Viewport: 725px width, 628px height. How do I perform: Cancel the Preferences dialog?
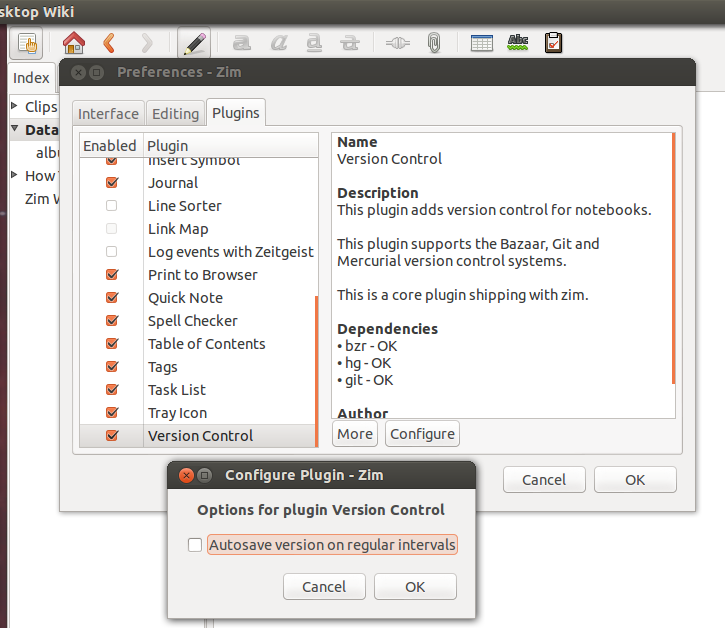click(544, 480)
